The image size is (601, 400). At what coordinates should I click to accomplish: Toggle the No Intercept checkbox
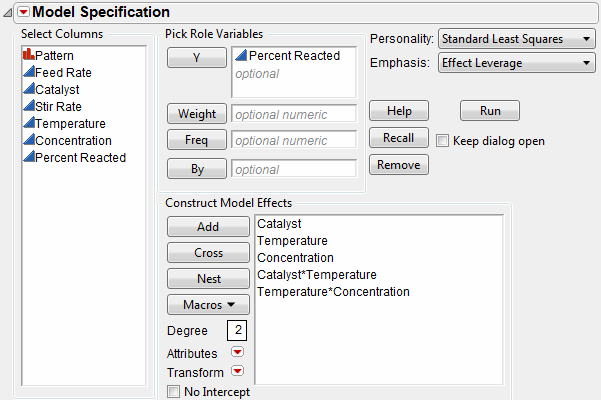(173, 391)
